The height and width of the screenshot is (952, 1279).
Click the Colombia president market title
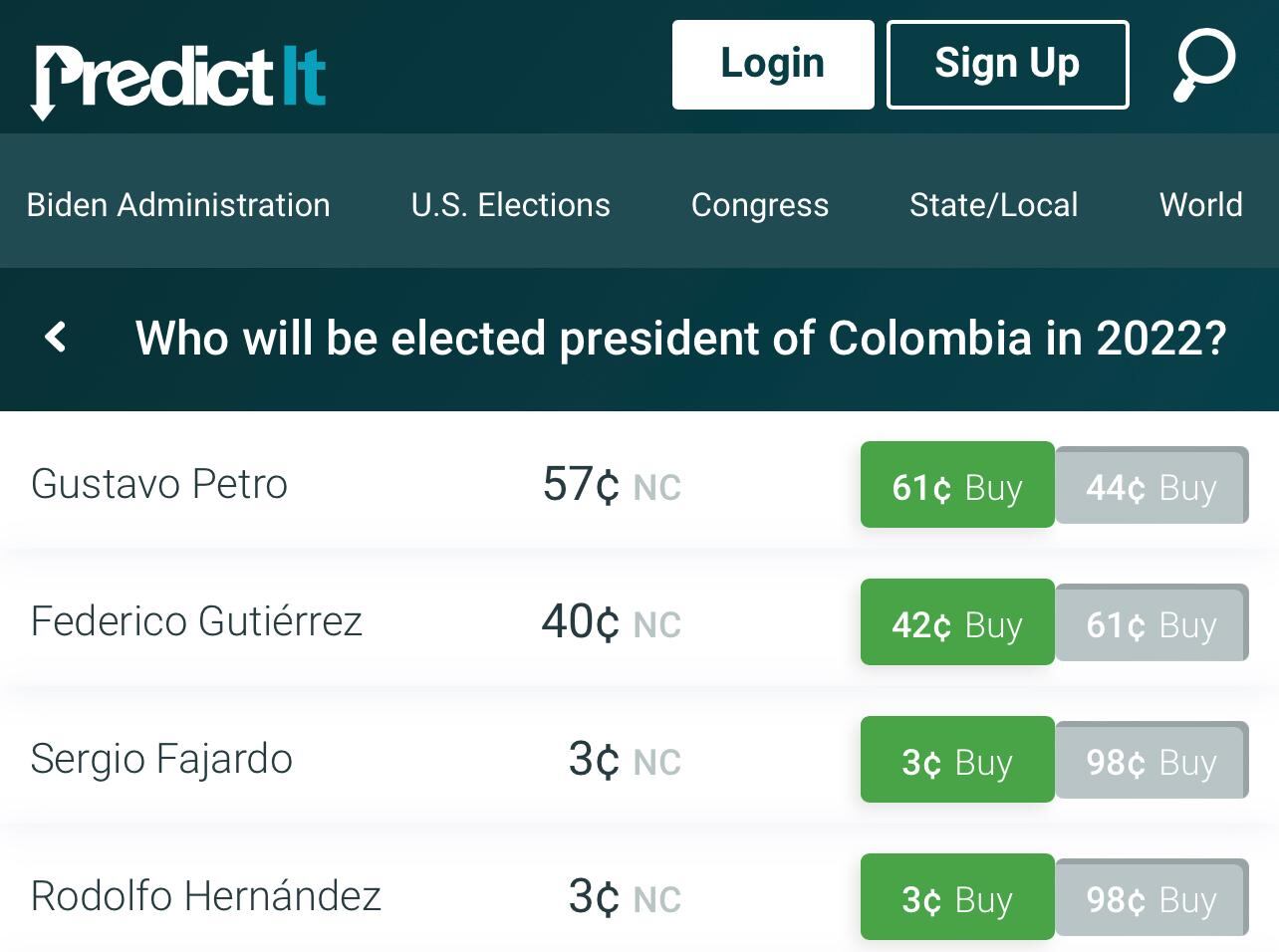pyautogui.click(x=680, y=339)
